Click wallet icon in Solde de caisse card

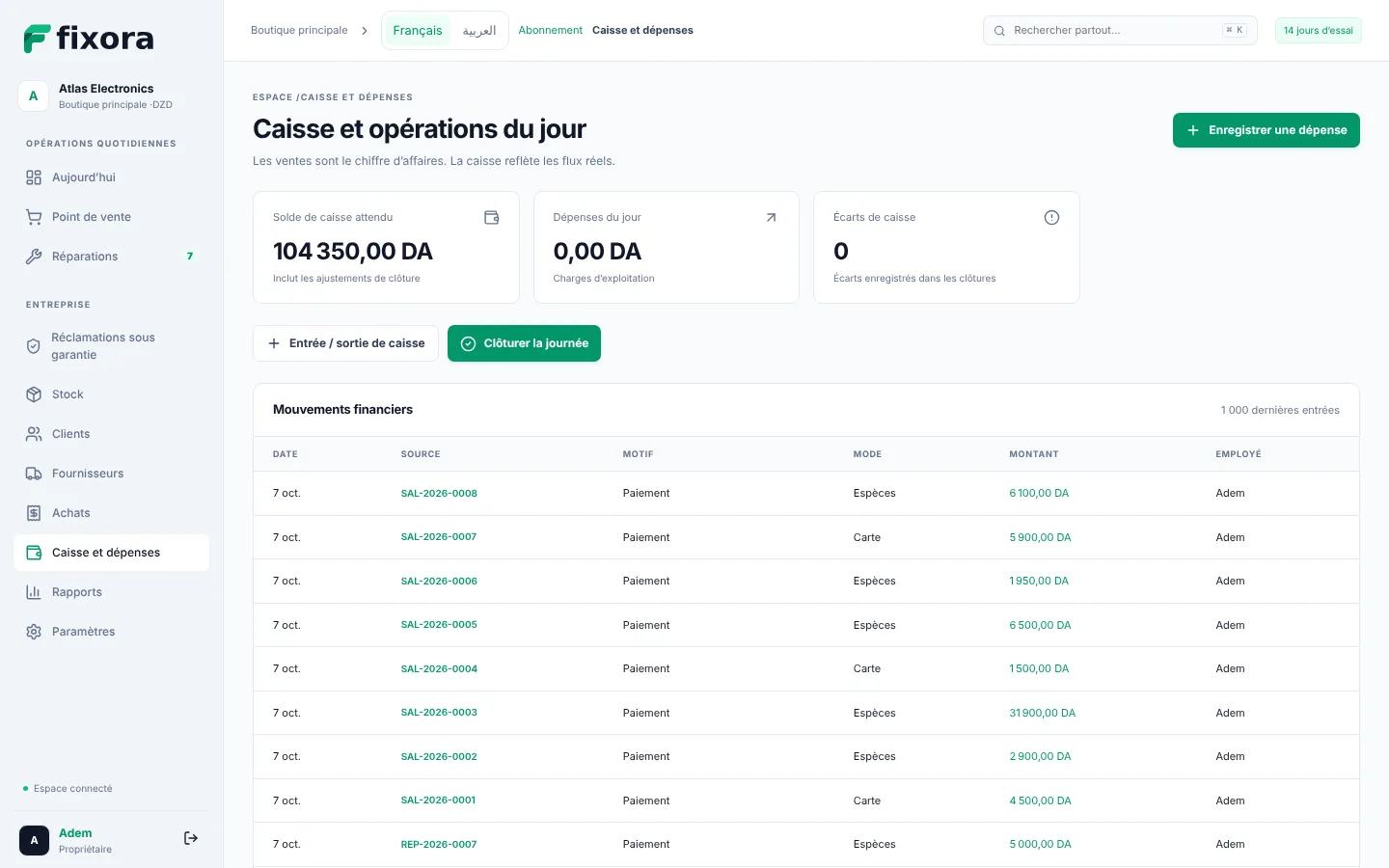(491, 218)
